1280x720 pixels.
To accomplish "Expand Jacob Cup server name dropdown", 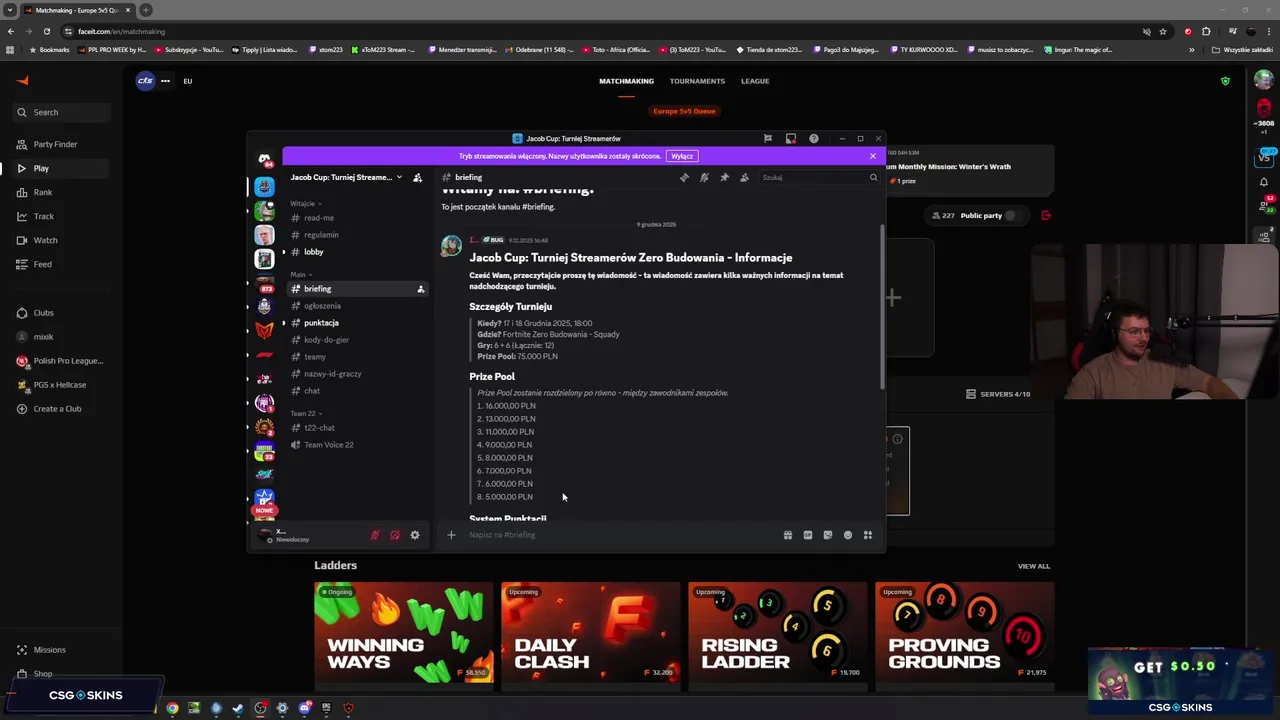I will tap(399, 177).
